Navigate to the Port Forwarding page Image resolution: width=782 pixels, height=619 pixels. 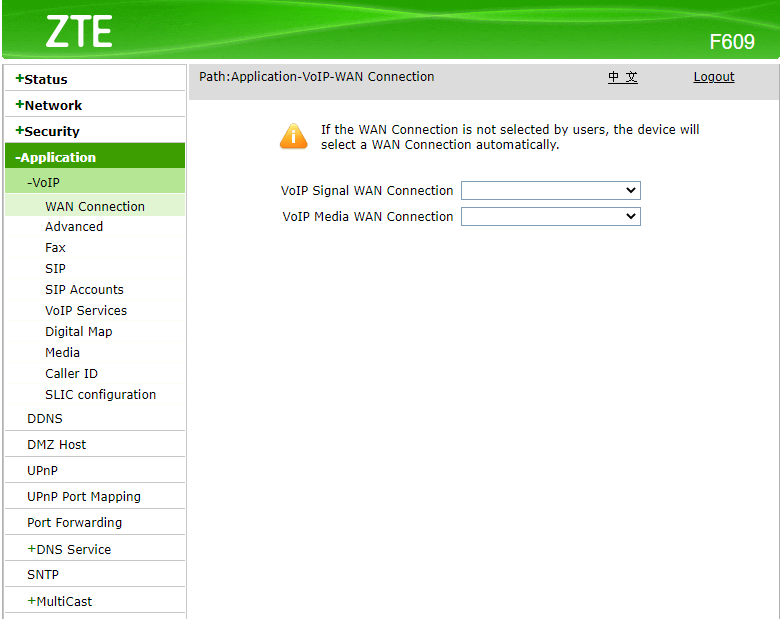74,522
